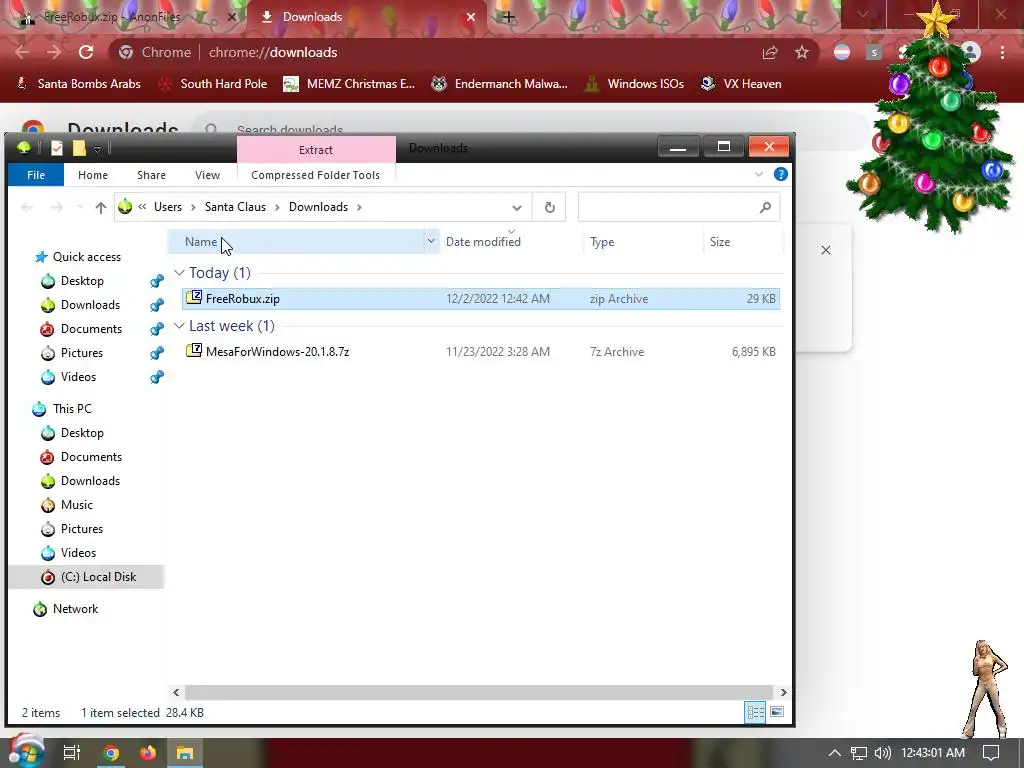Viewport: 1024px width, 768px height.
Task: Open Downloads under This PC
Action: [90, 481]
